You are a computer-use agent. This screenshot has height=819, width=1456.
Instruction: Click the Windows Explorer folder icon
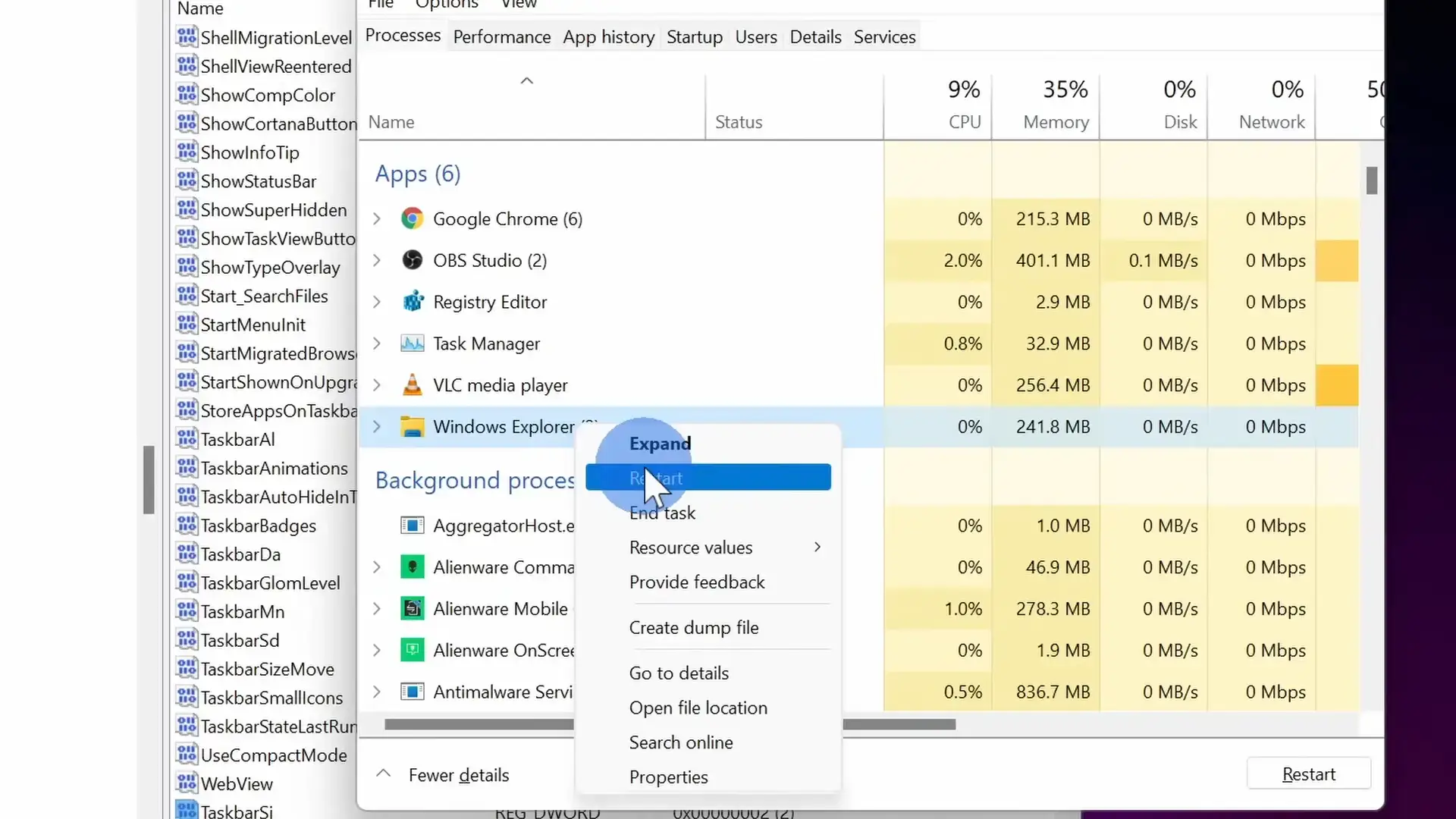[x=412, y=427]
